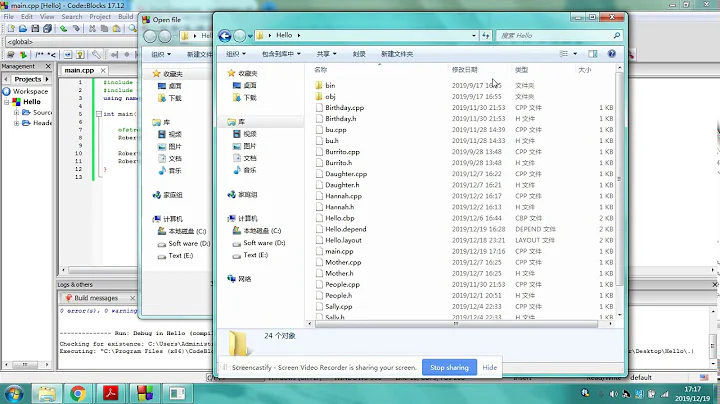
Task: Click the 名称 column header
Action: [321, 70]
